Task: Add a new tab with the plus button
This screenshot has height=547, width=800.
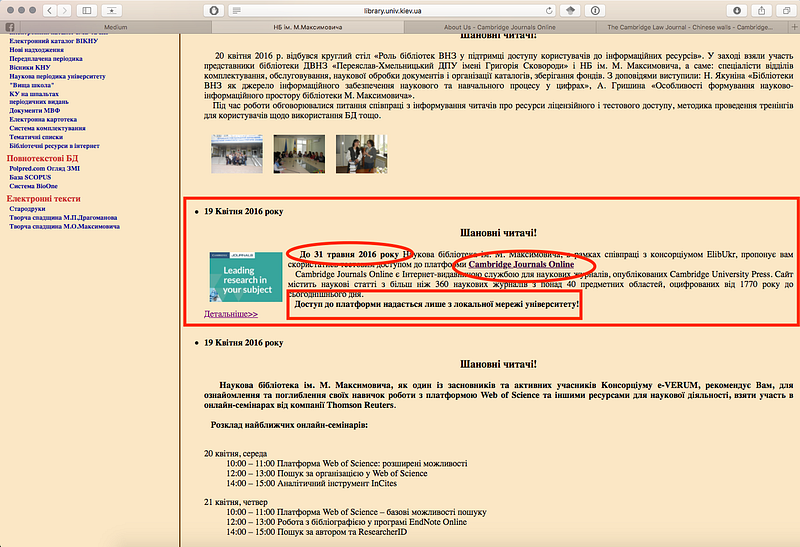Action: [794, 27]
